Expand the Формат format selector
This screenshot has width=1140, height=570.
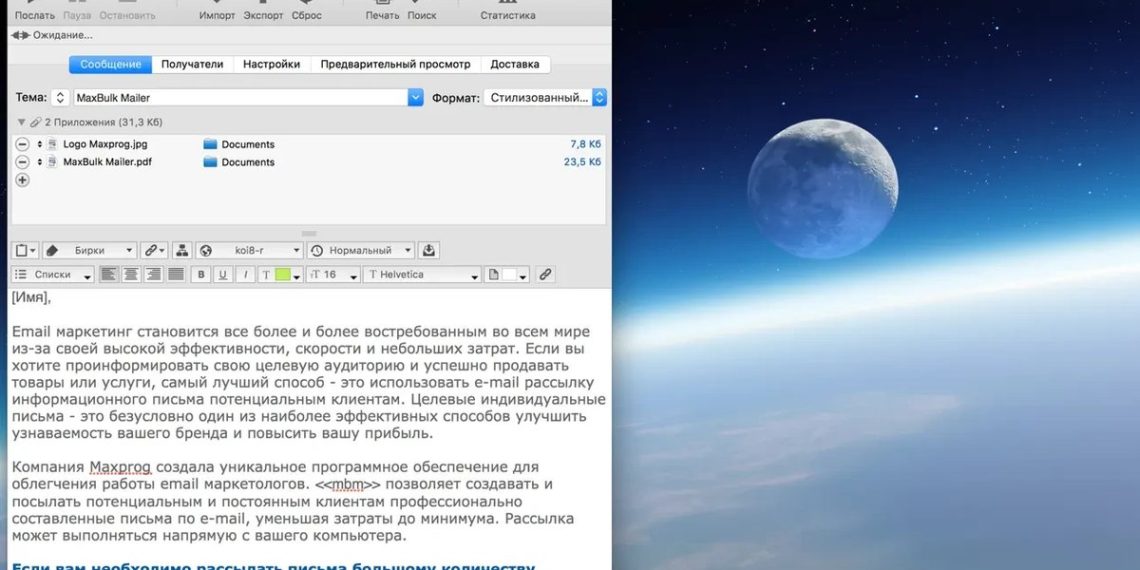pyautogui.click(x=599, y=98)
